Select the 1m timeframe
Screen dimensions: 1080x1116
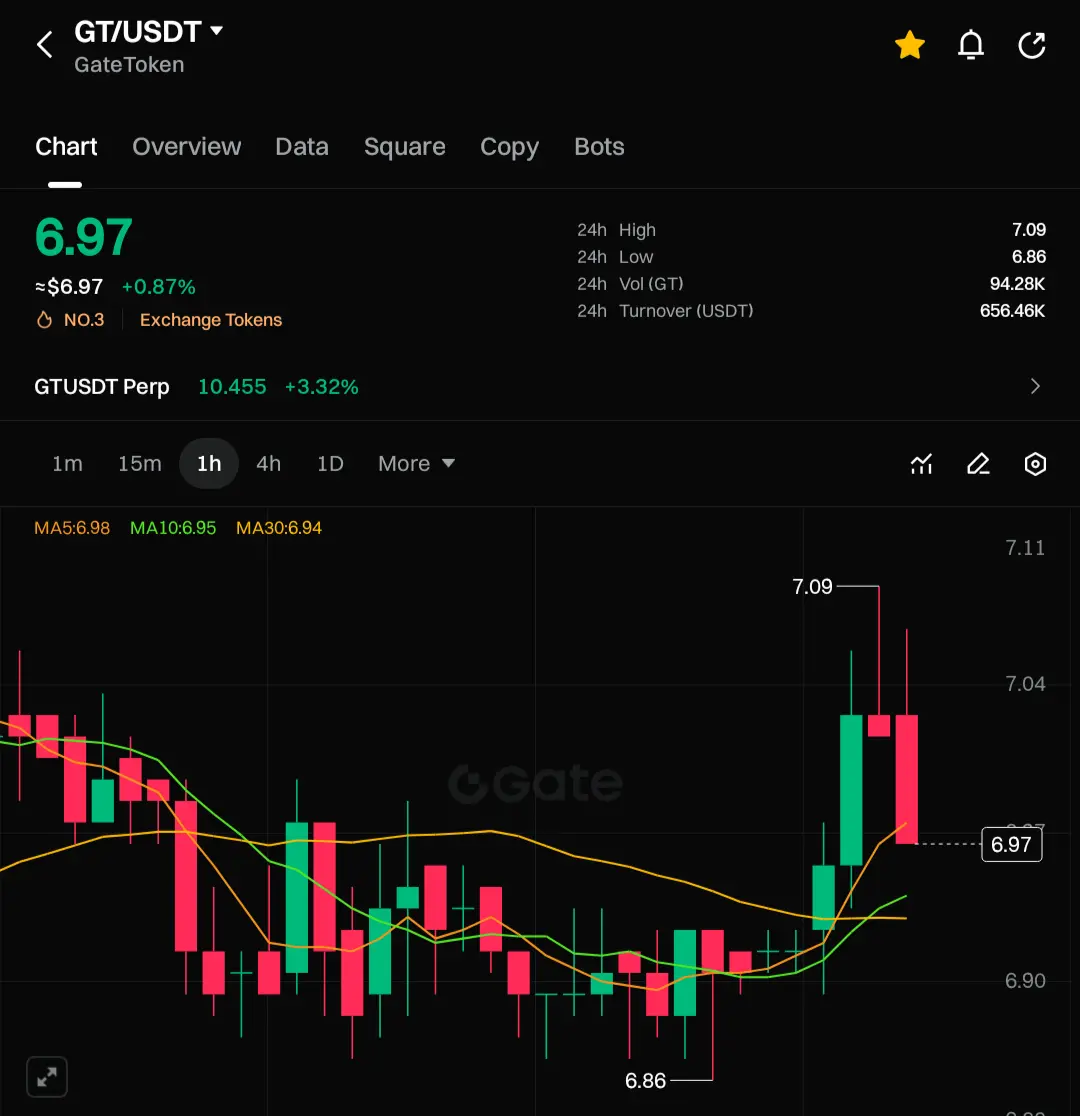pyautogui.click(x=67, y=463)
